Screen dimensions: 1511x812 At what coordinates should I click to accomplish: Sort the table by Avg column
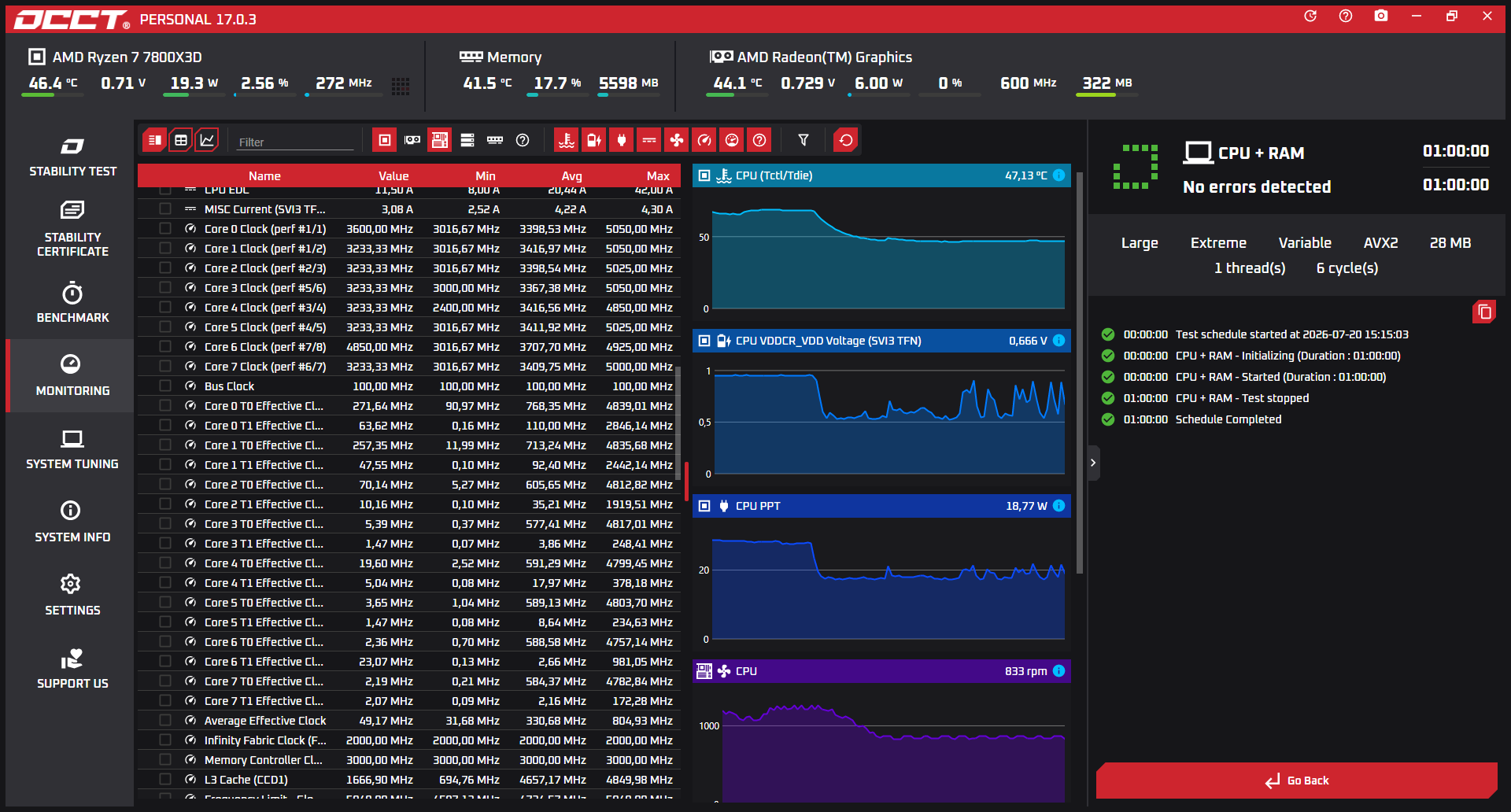tap(572, 176)
